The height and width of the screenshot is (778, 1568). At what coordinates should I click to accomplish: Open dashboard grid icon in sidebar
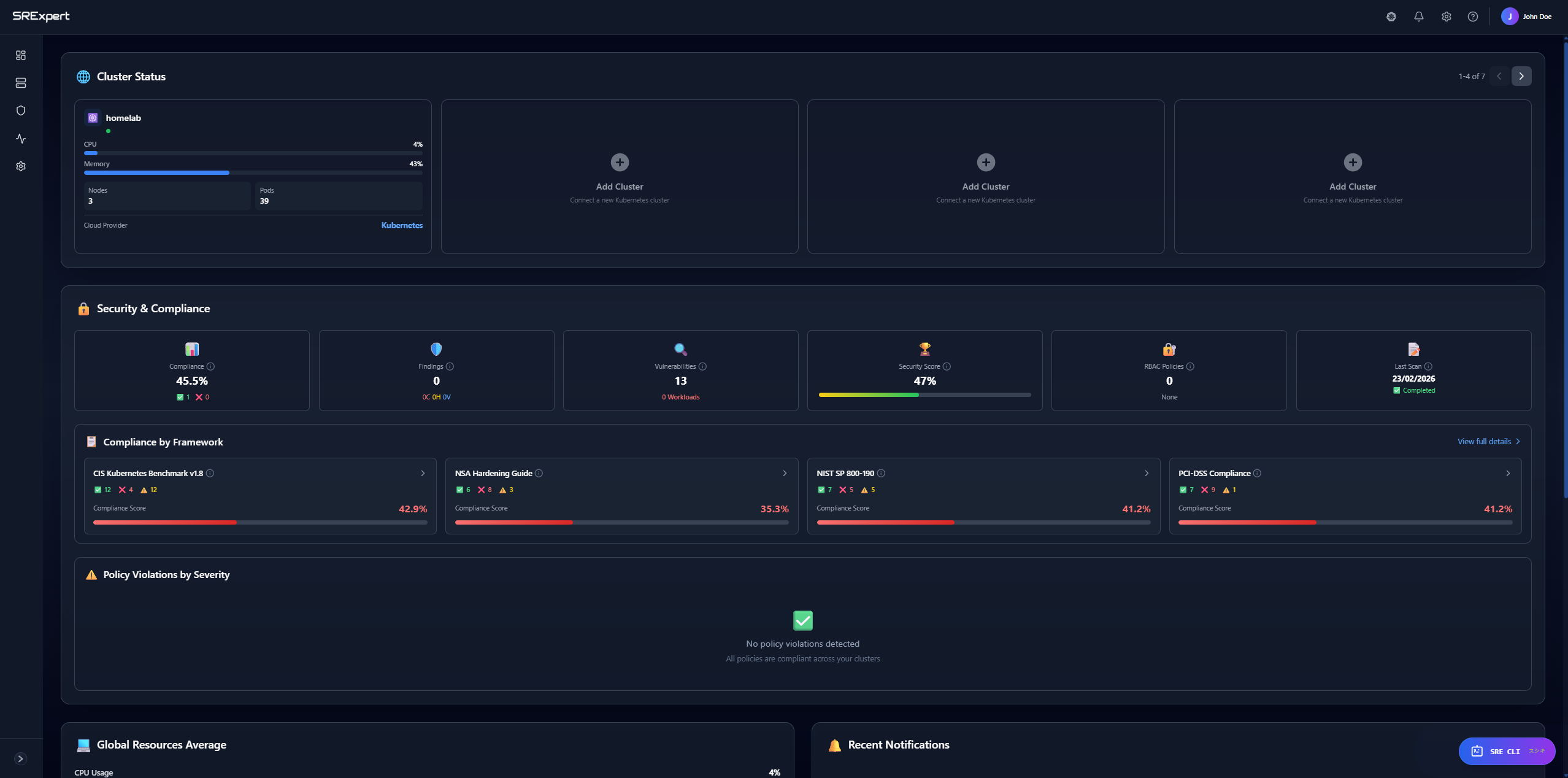coord(21,55)
